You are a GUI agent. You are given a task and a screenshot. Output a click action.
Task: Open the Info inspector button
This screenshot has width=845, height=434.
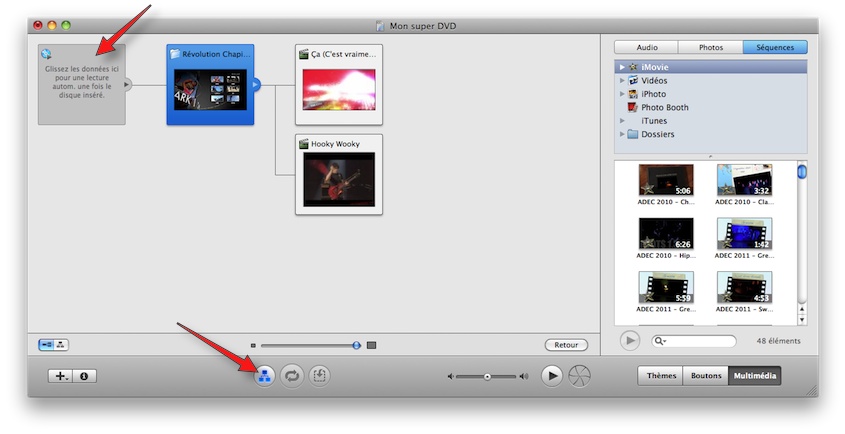(84, 376)
